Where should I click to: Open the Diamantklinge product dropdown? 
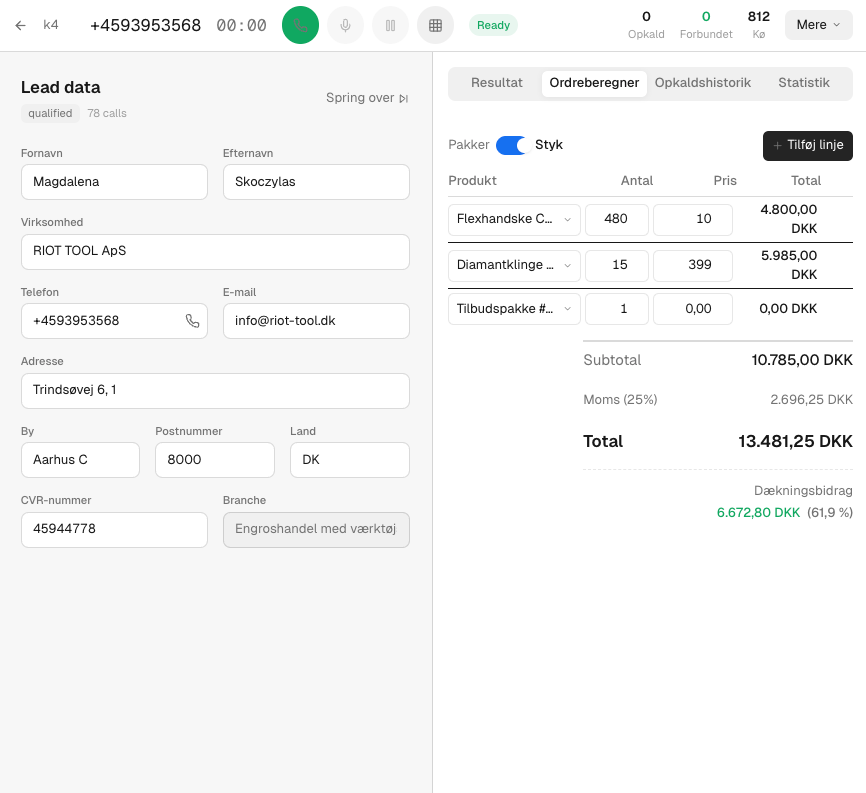pos(514,265)
